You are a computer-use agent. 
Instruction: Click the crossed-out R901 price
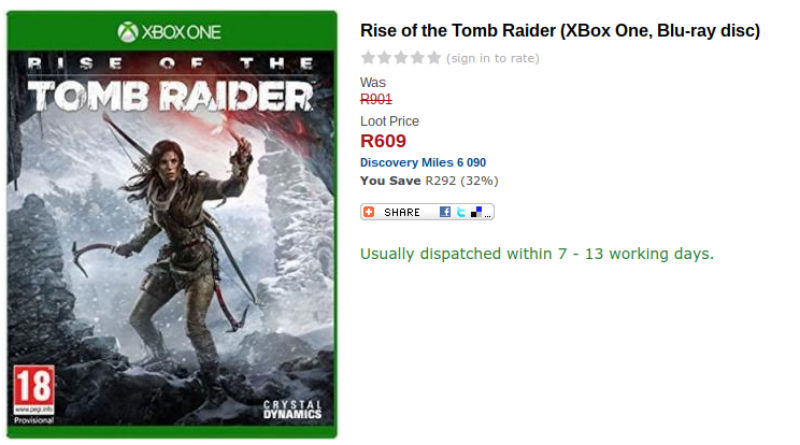[376, 99]
